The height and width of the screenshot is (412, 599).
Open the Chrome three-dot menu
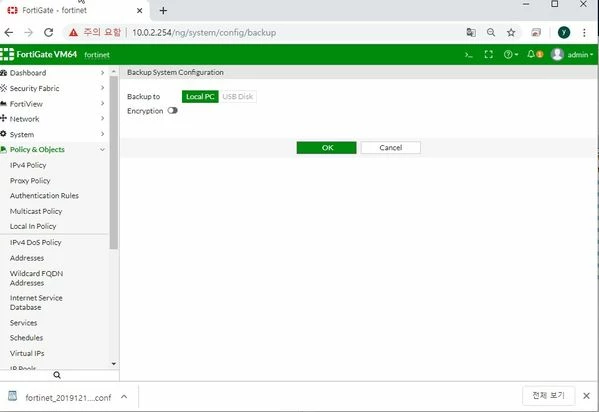pos(584,32)
